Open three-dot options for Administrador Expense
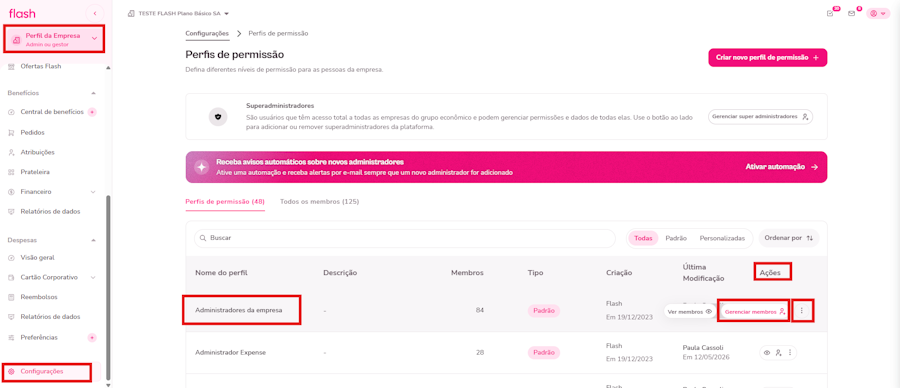Screen dimensions: 900x388 790,352
